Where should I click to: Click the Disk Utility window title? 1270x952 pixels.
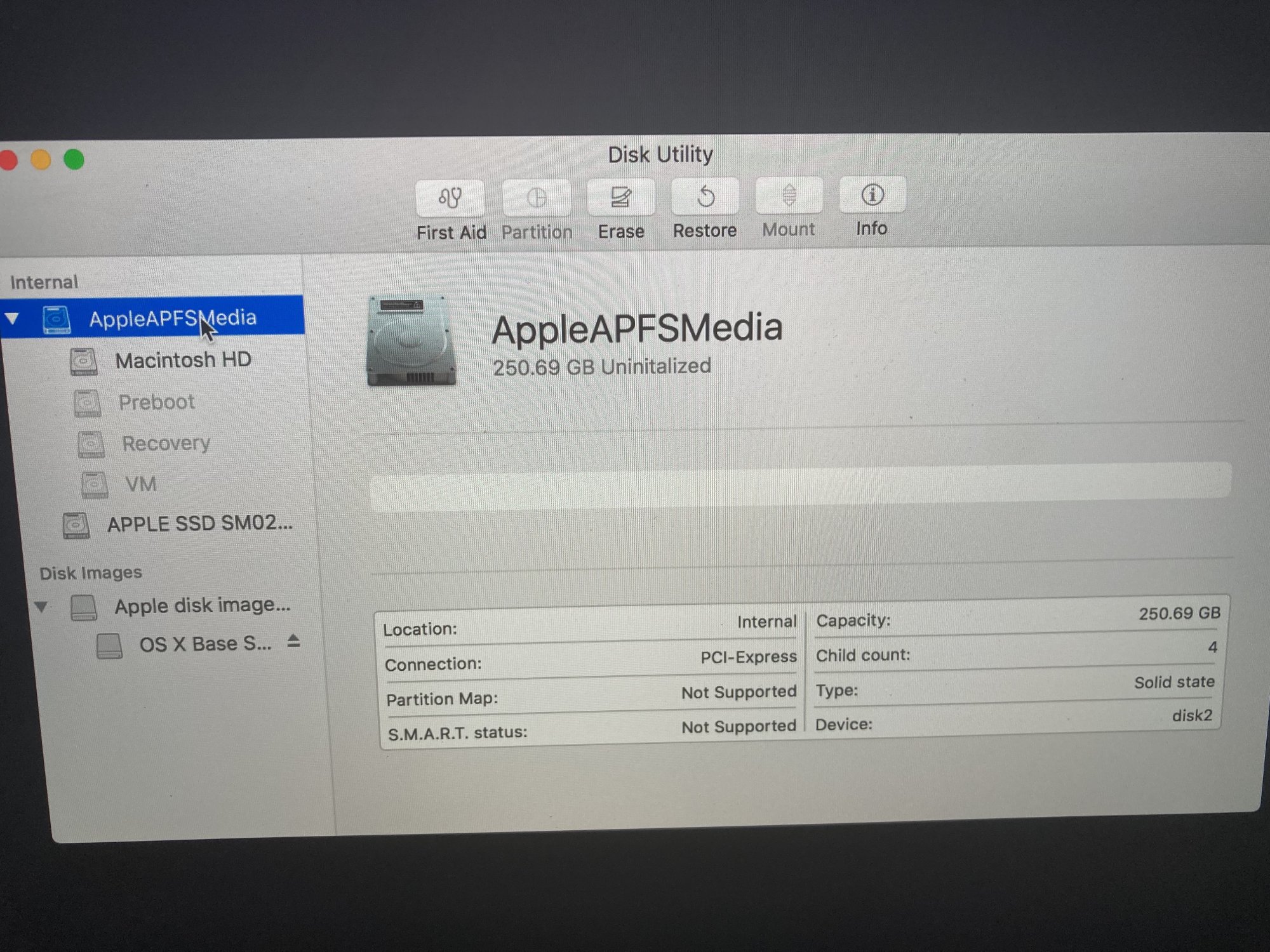tap(660, 155)
